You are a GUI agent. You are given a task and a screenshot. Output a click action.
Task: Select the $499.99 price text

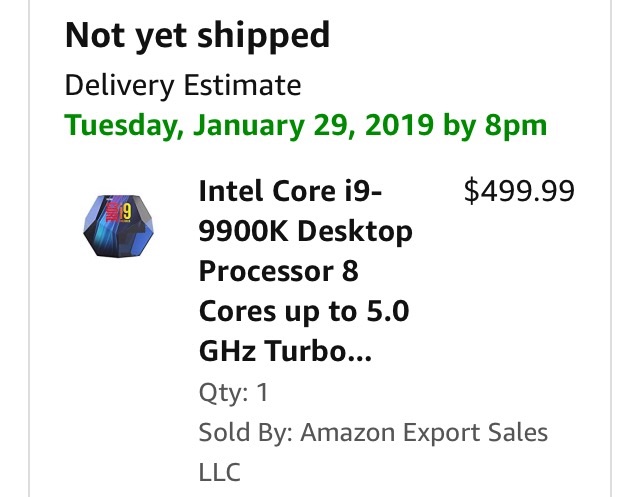(x=519, y=191)
